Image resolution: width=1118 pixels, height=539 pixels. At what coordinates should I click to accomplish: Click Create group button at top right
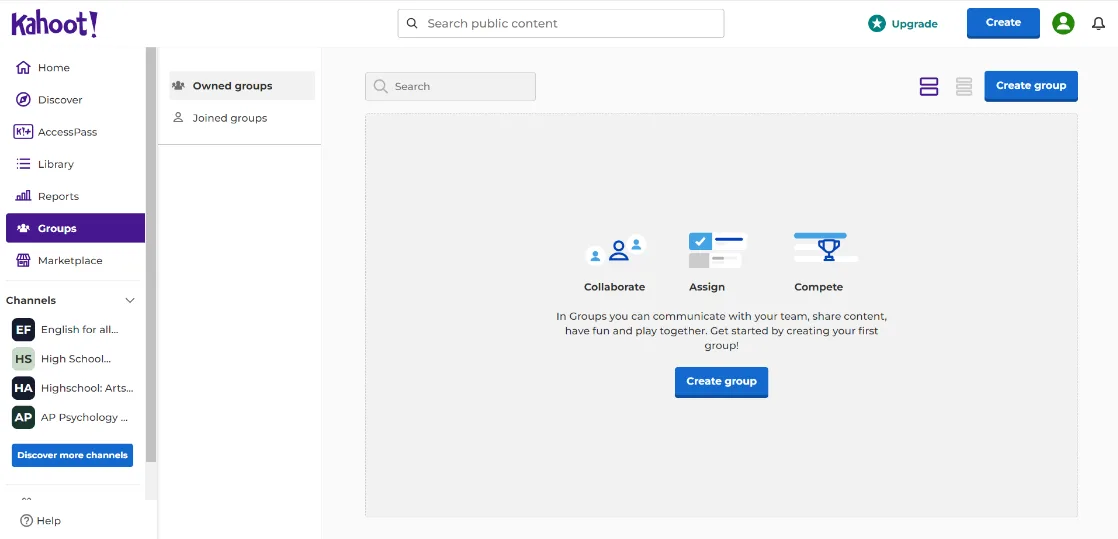[x=1031, y=86]
